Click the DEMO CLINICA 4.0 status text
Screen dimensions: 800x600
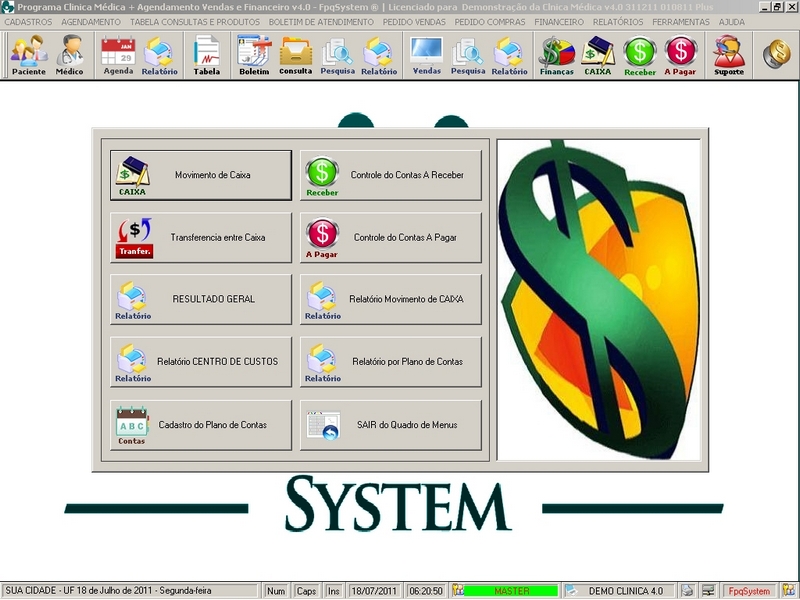point(626,591)
